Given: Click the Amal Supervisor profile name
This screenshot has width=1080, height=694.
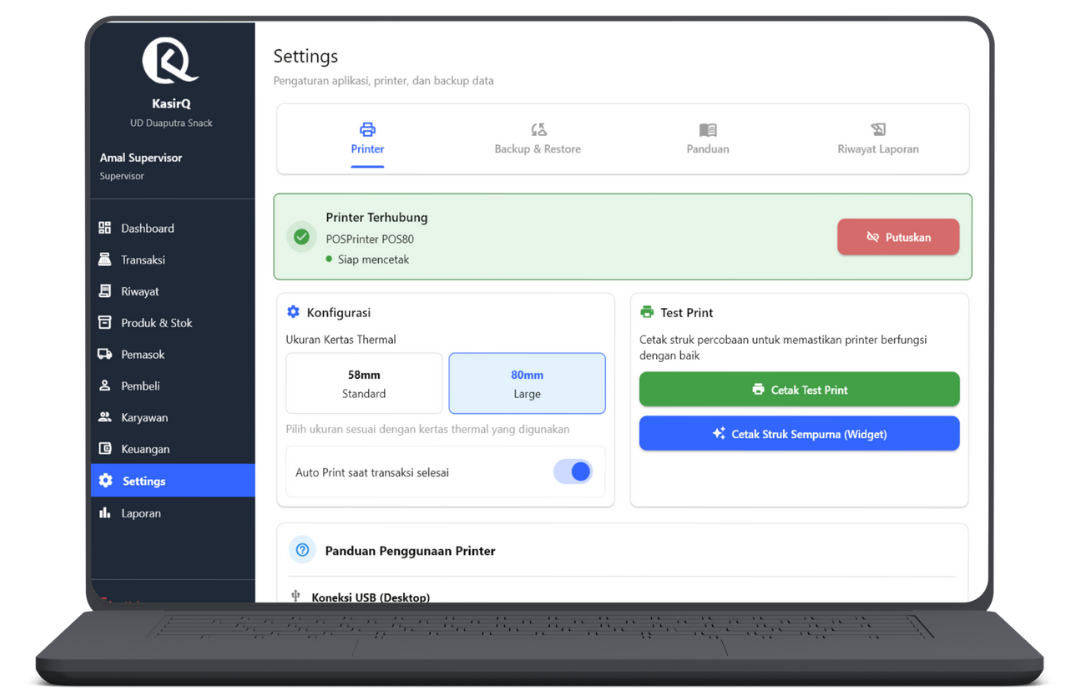Looking at the screenshot, I should click(141, 158).
